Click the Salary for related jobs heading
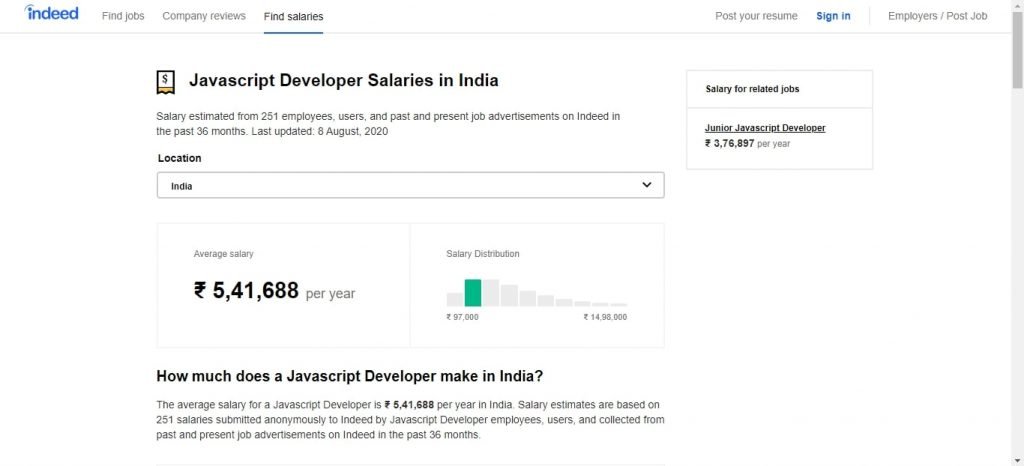Screen dimensions: 1024x466 click(x=752, y=89)
